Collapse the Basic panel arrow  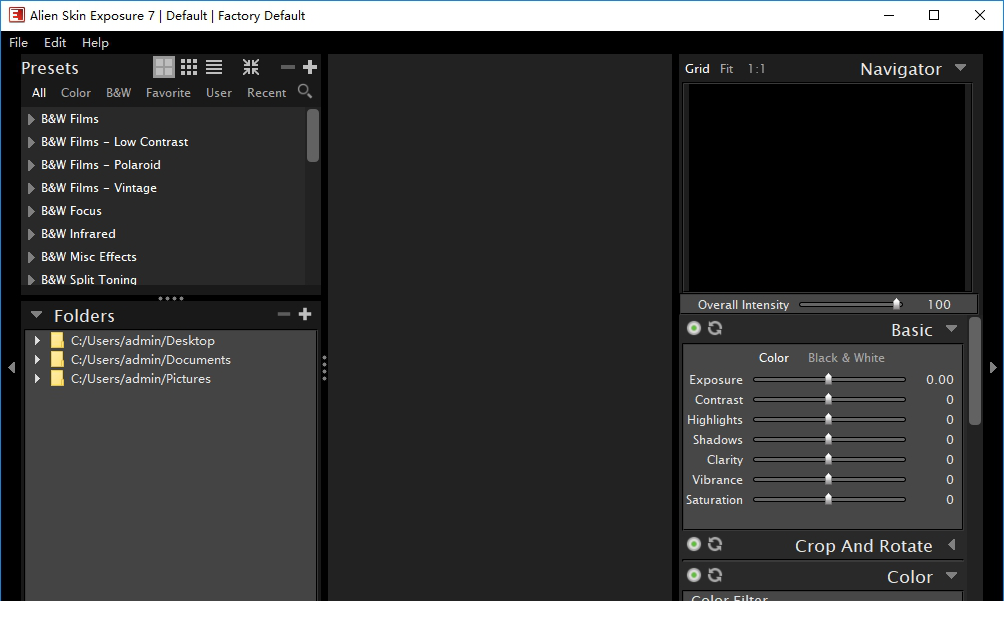pos(951,329)
